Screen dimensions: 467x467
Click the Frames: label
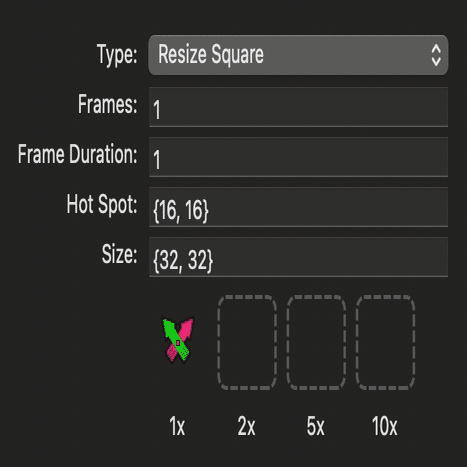pos(107,104)
